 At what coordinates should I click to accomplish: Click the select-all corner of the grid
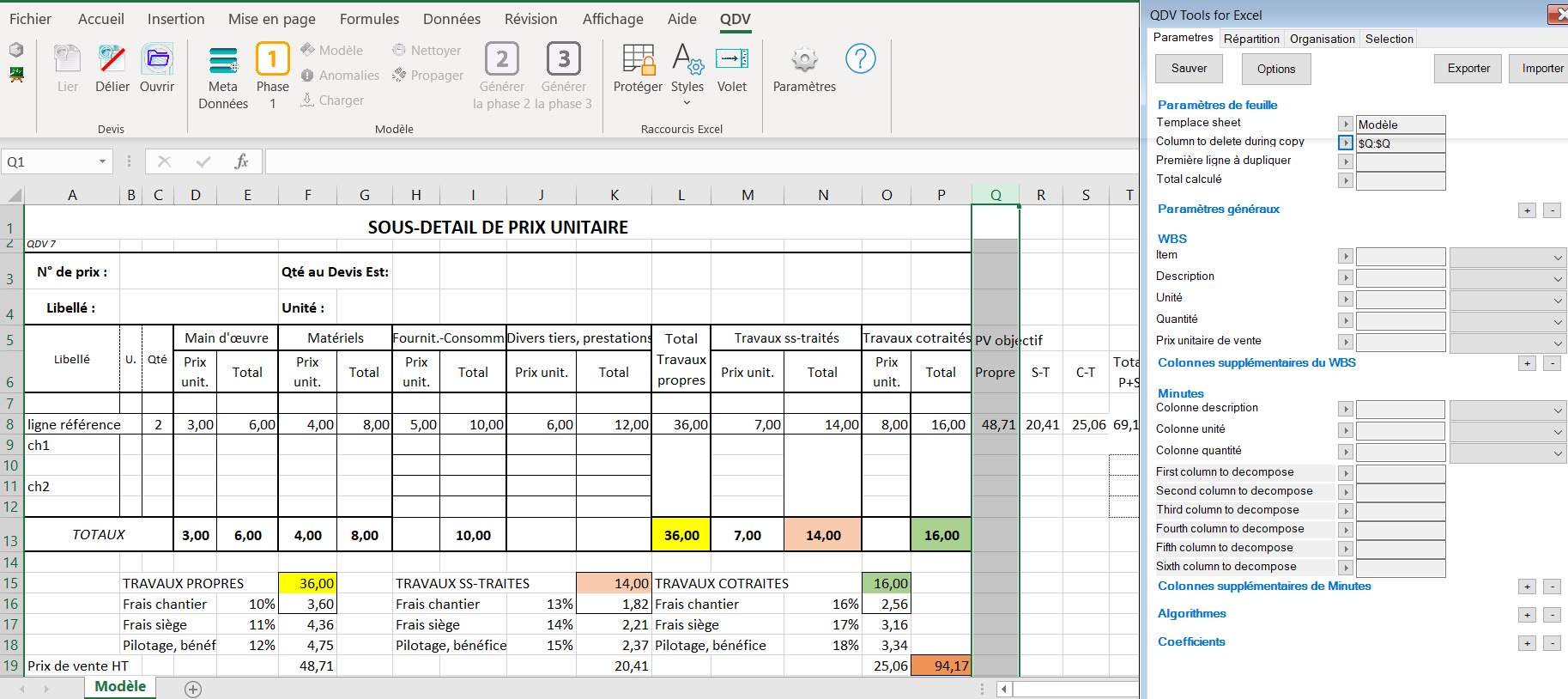pyautogui.click(x=13, y=195)
